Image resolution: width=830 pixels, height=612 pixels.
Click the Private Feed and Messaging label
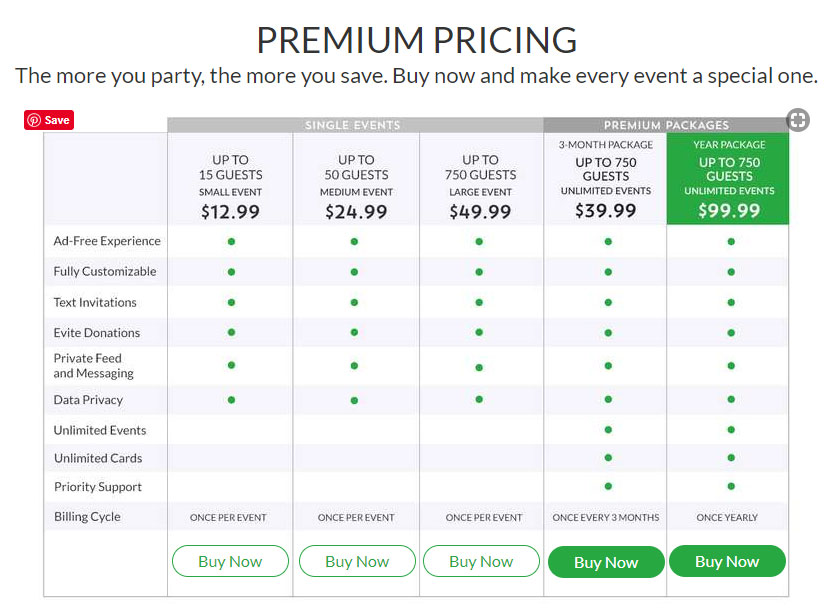point(93,365)
